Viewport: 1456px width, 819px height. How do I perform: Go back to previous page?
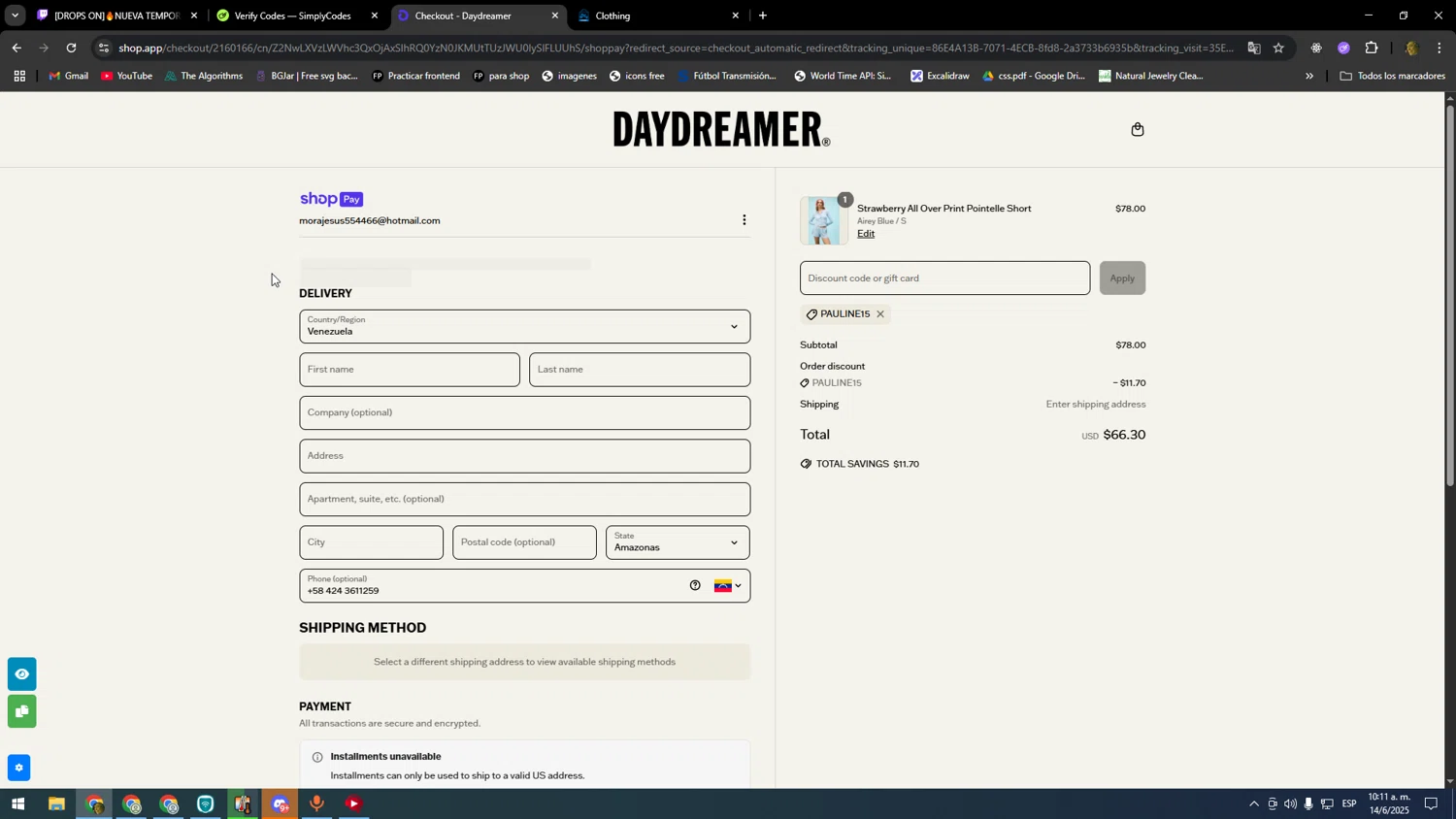(x=17, y=48)
